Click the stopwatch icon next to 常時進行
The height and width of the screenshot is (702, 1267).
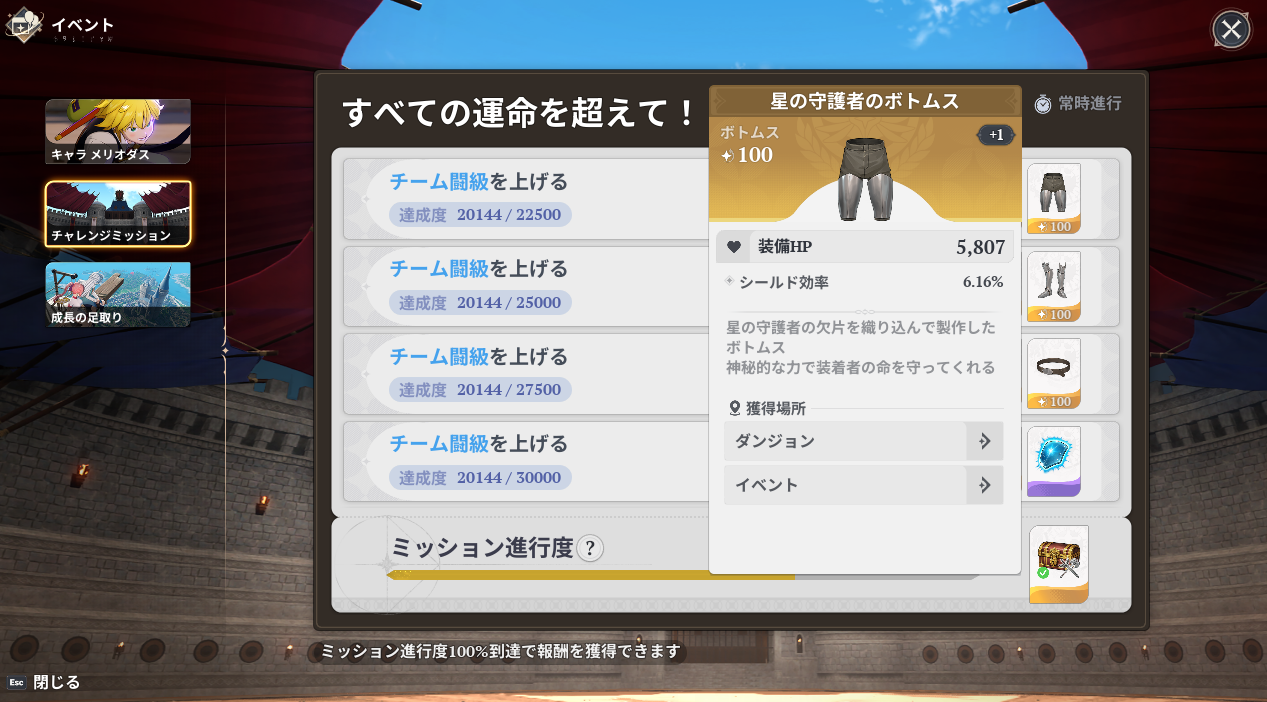(x=1042, y=103)
